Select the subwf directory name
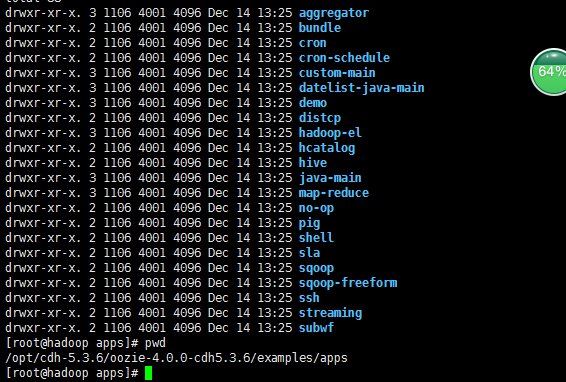The image size is (566, 382). pos(317,328)
